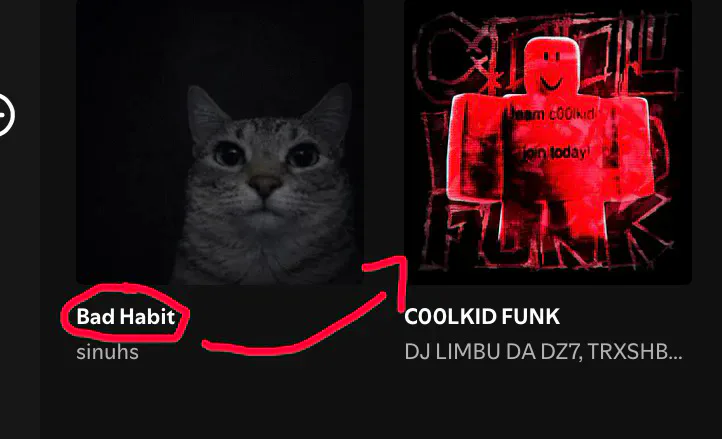Open artist DJ LIMBU DA DZ7
The width and height of the screenshot is (722, 439).
[x=491, y=352]
